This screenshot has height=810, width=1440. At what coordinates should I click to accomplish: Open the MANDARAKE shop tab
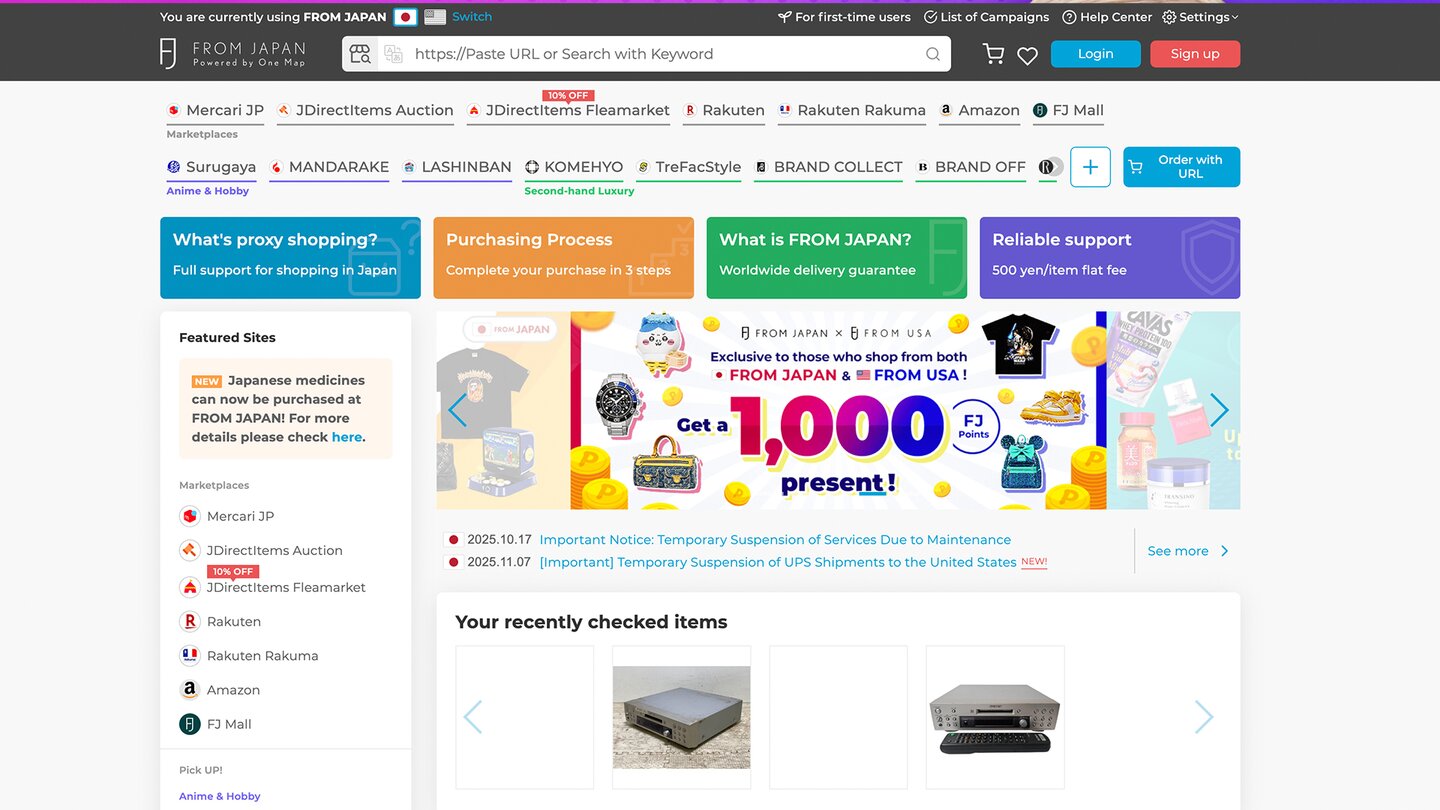(329, 167)
